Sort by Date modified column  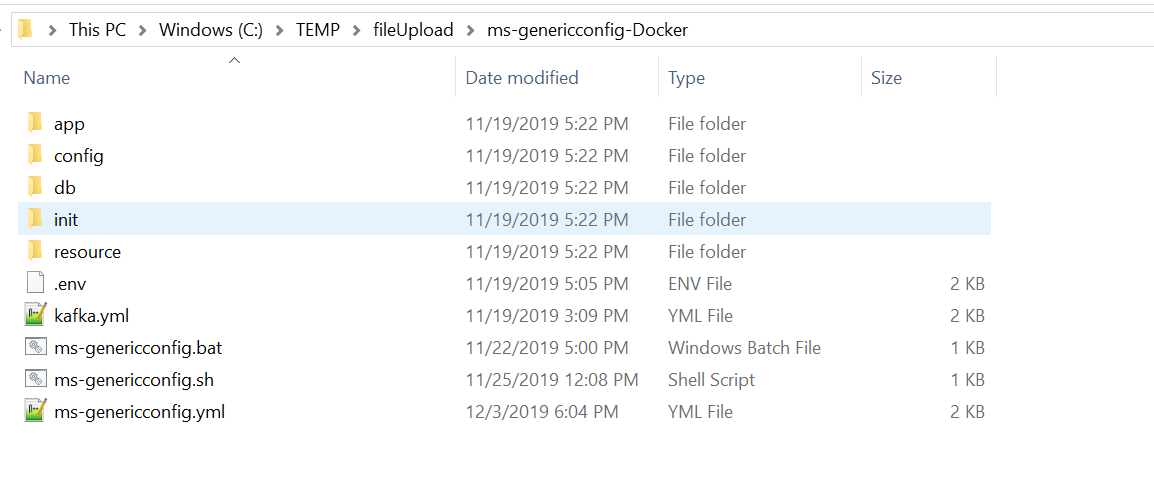coord(522,78)
